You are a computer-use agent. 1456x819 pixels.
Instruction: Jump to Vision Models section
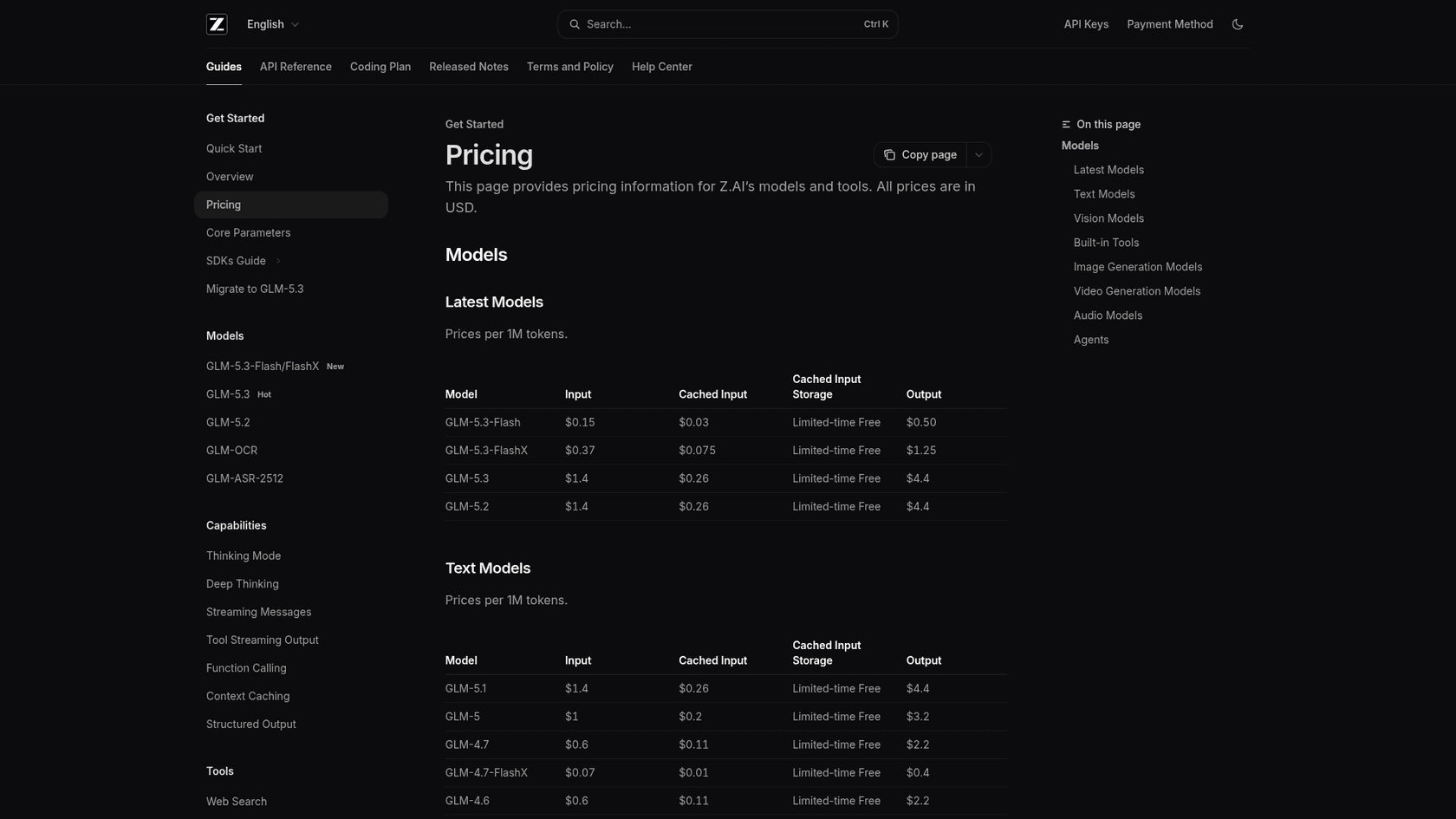tap(1108, 218)
